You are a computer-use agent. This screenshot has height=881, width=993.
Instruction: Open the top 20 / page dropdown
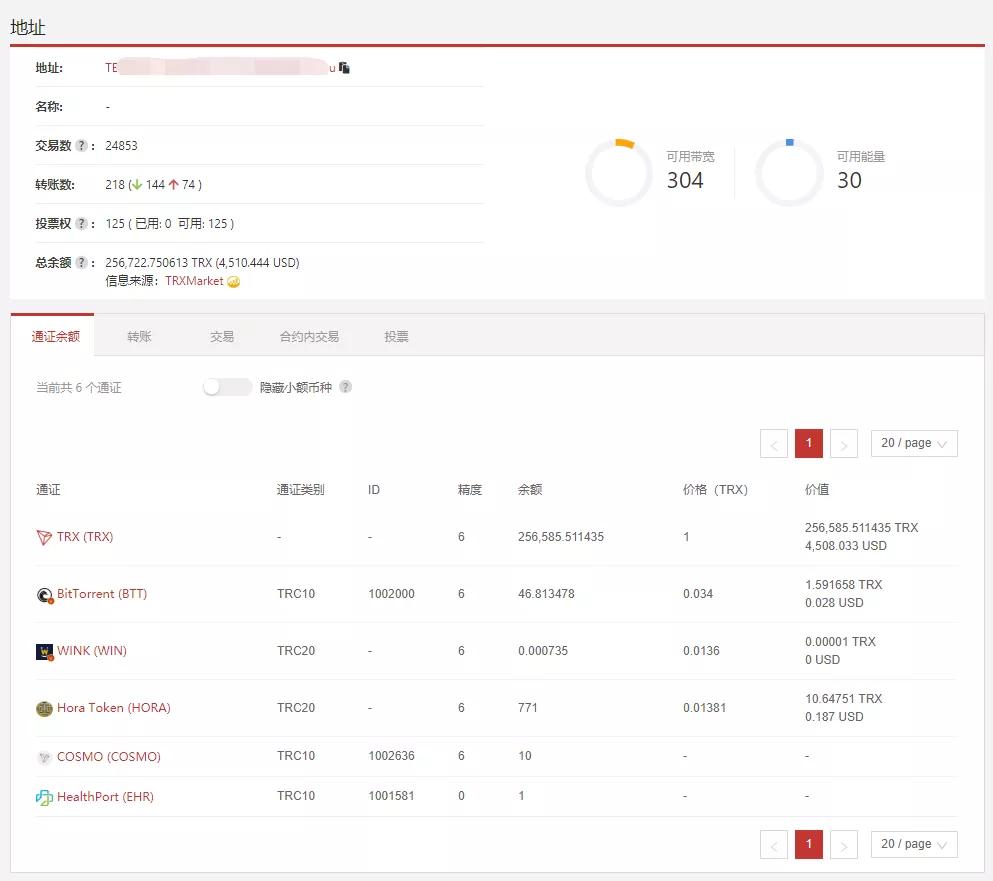914,443
